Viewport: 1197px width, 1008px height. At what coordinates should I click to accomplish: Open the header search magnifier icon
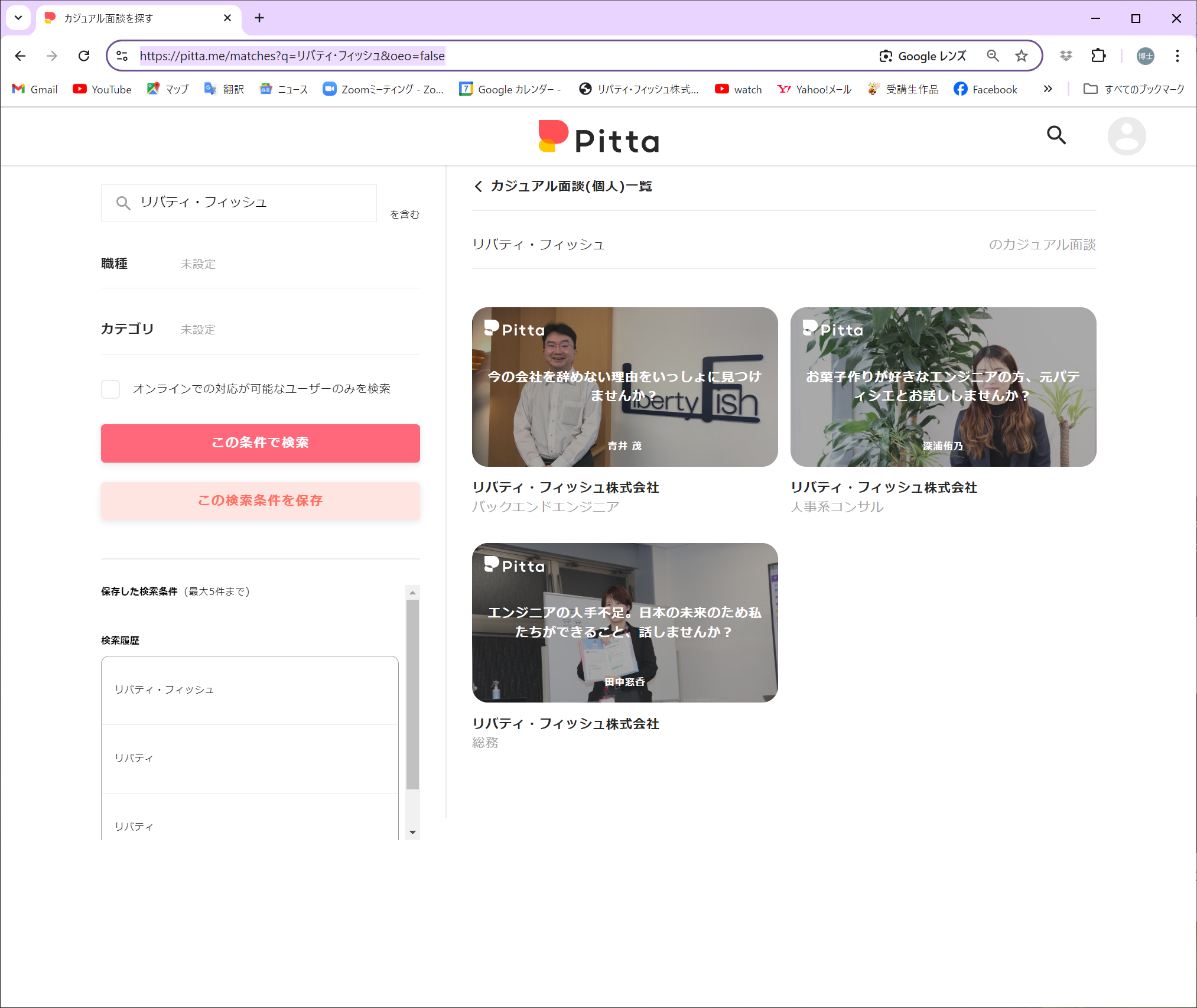[1056, 135]
